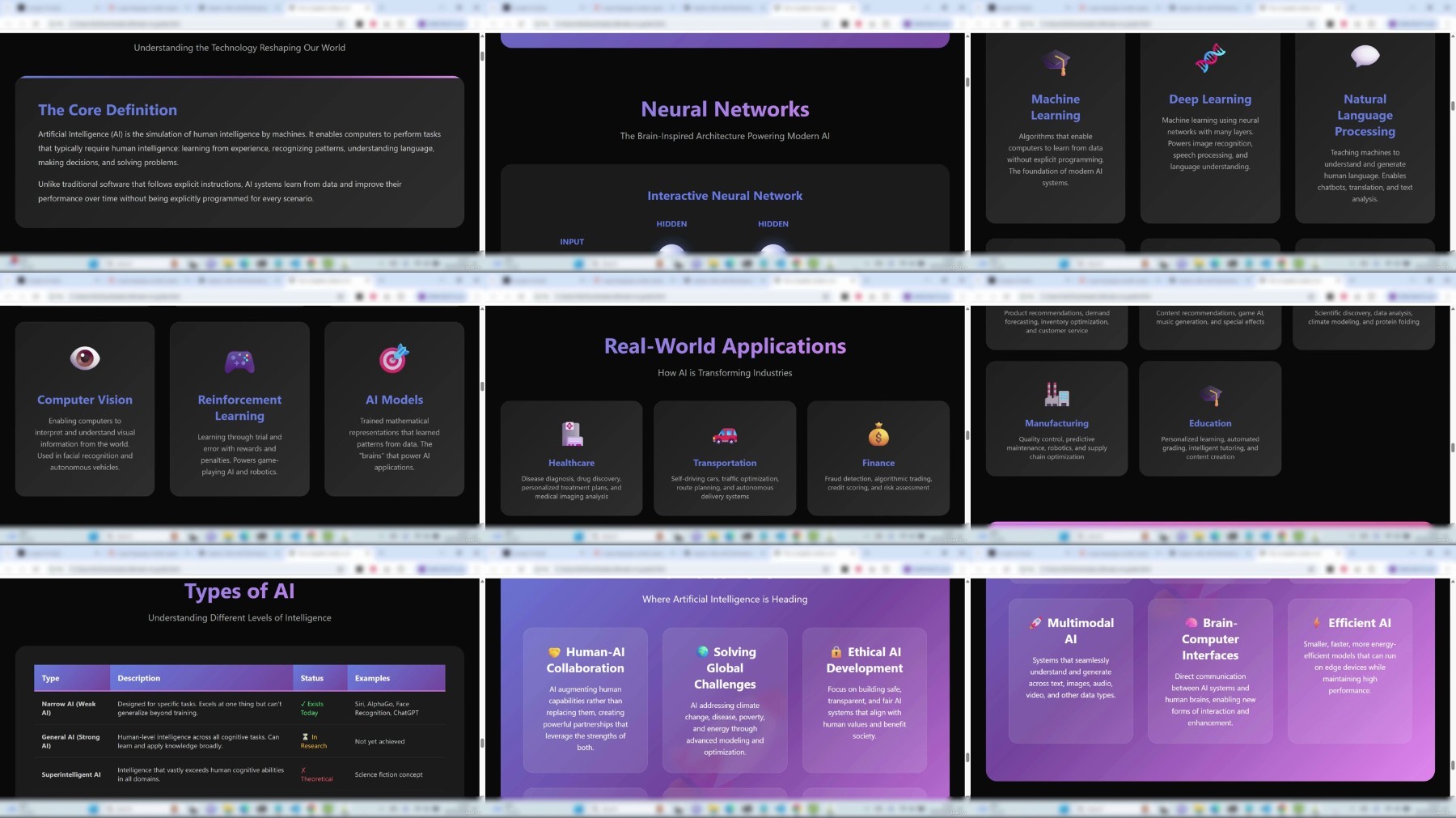This screenshot has width=1456, height=818.
Task: Click the 'Neural Networks' section heading
Action: pyautogui.click(x=725, y=109)
